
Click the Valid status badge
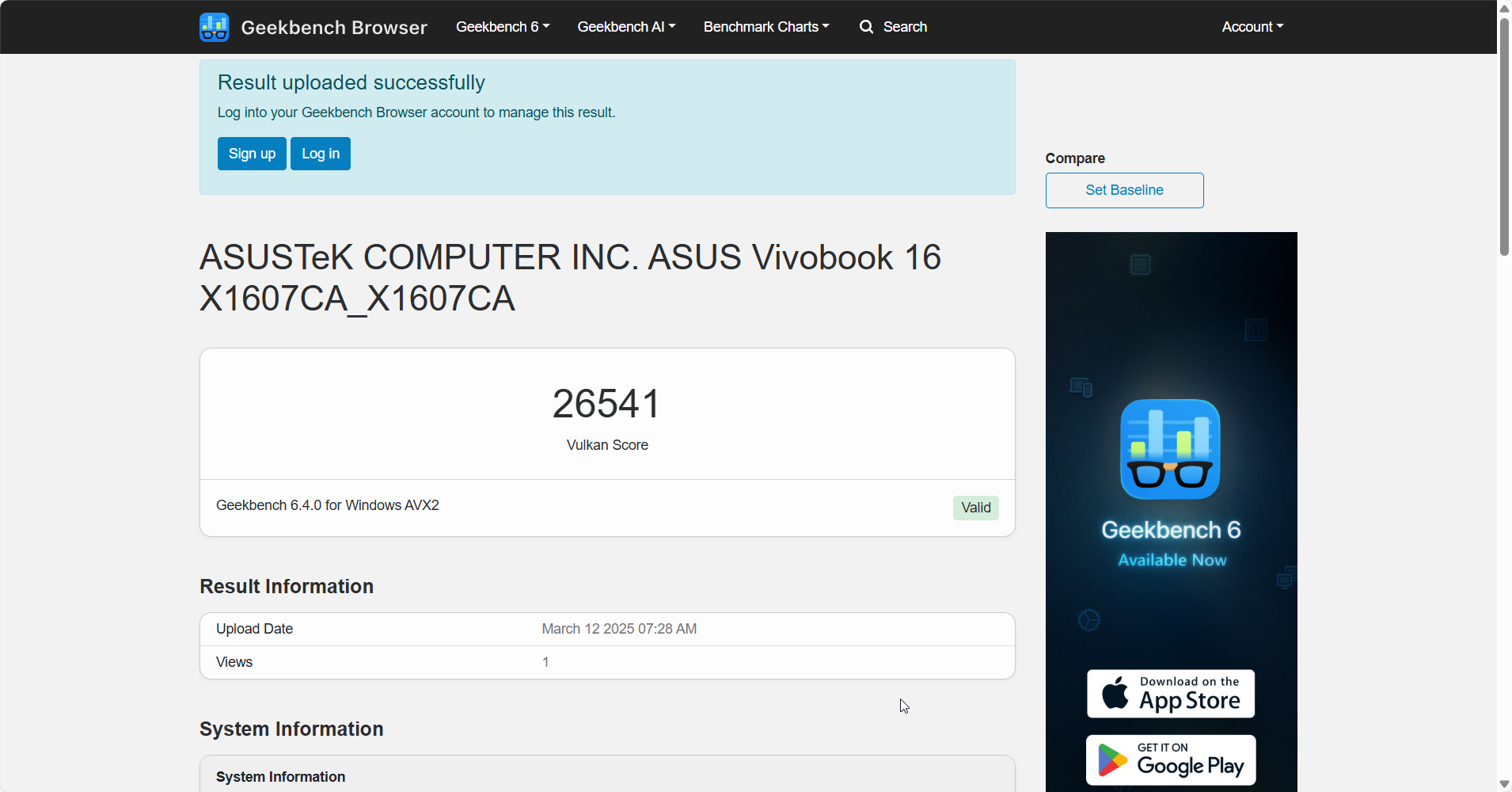[976, 508]
